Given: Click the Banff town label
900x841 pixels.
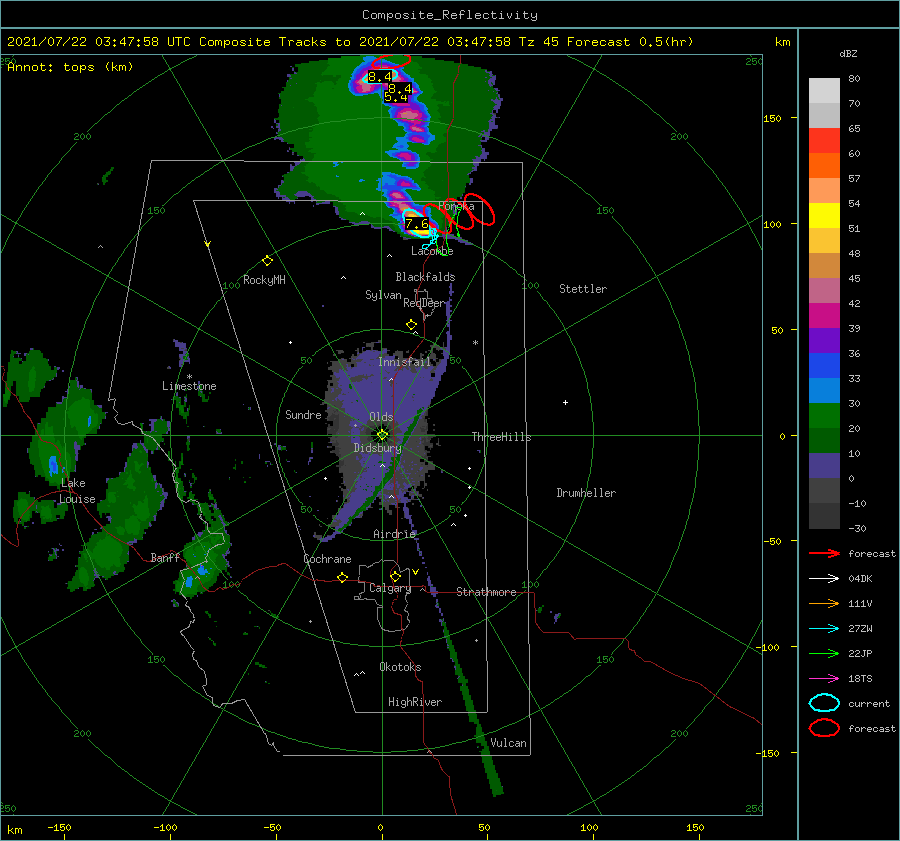Looking at the screenshot, I should tap(165, 557).
